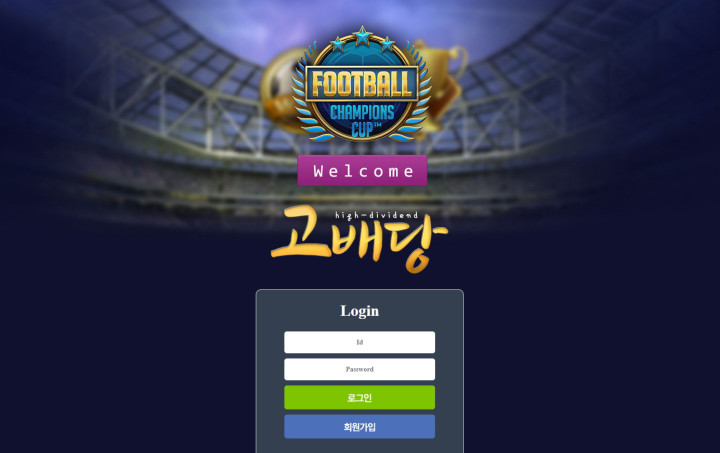Focus the Id input field

[360, 342]
